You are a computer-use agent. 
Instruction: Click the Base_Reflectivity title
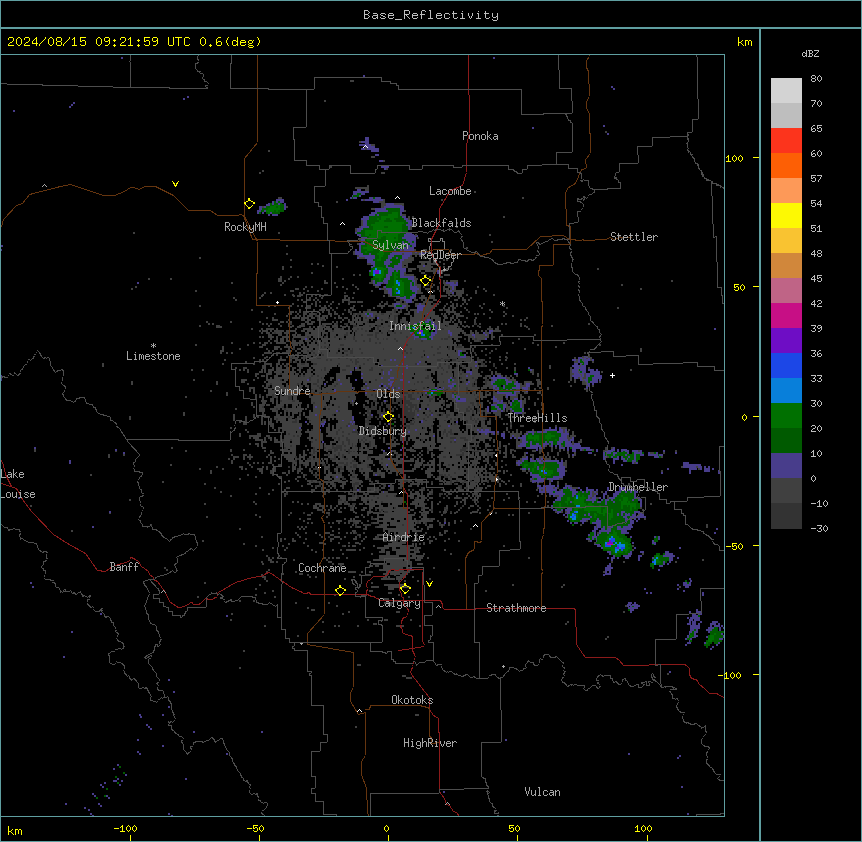pos(431,15)
